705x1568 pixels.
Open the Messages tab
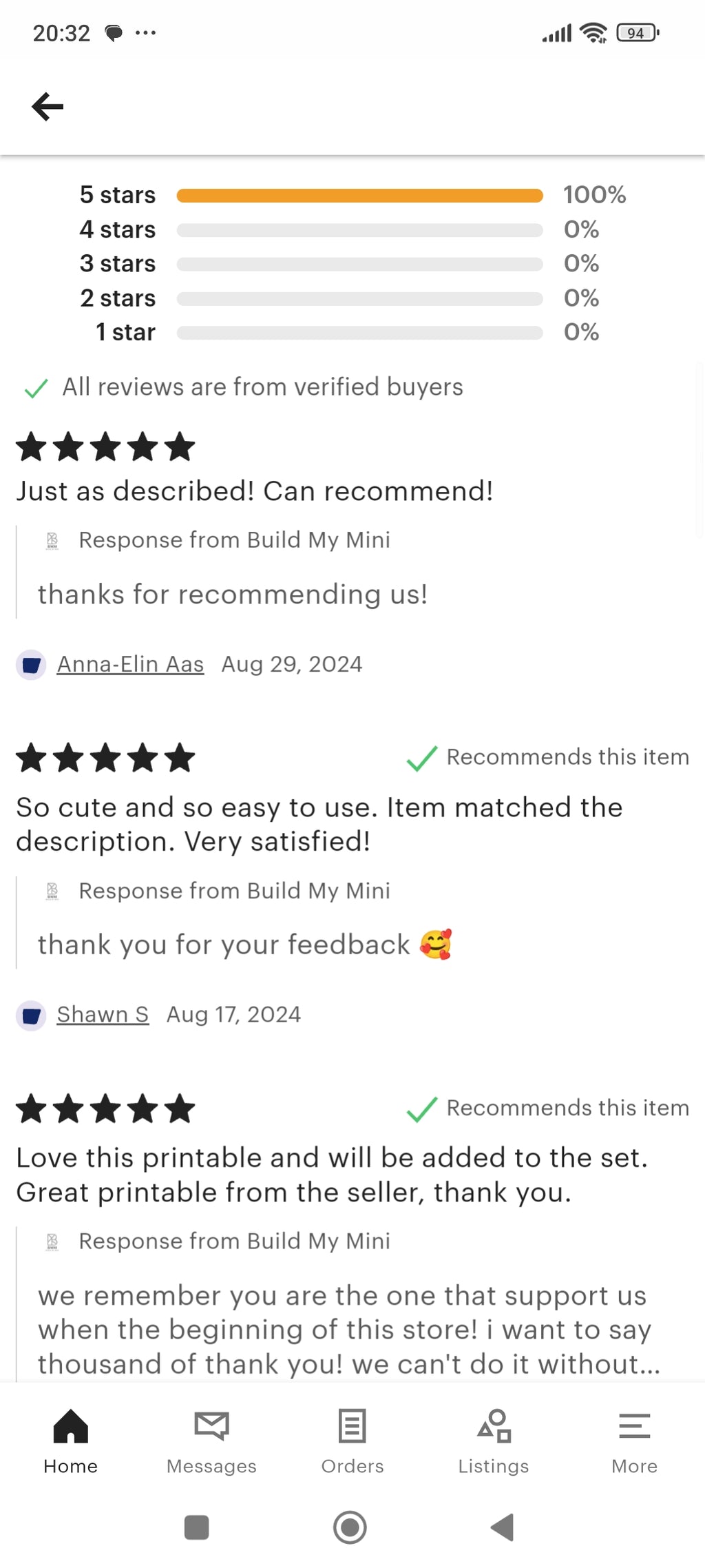point(211,1440)
